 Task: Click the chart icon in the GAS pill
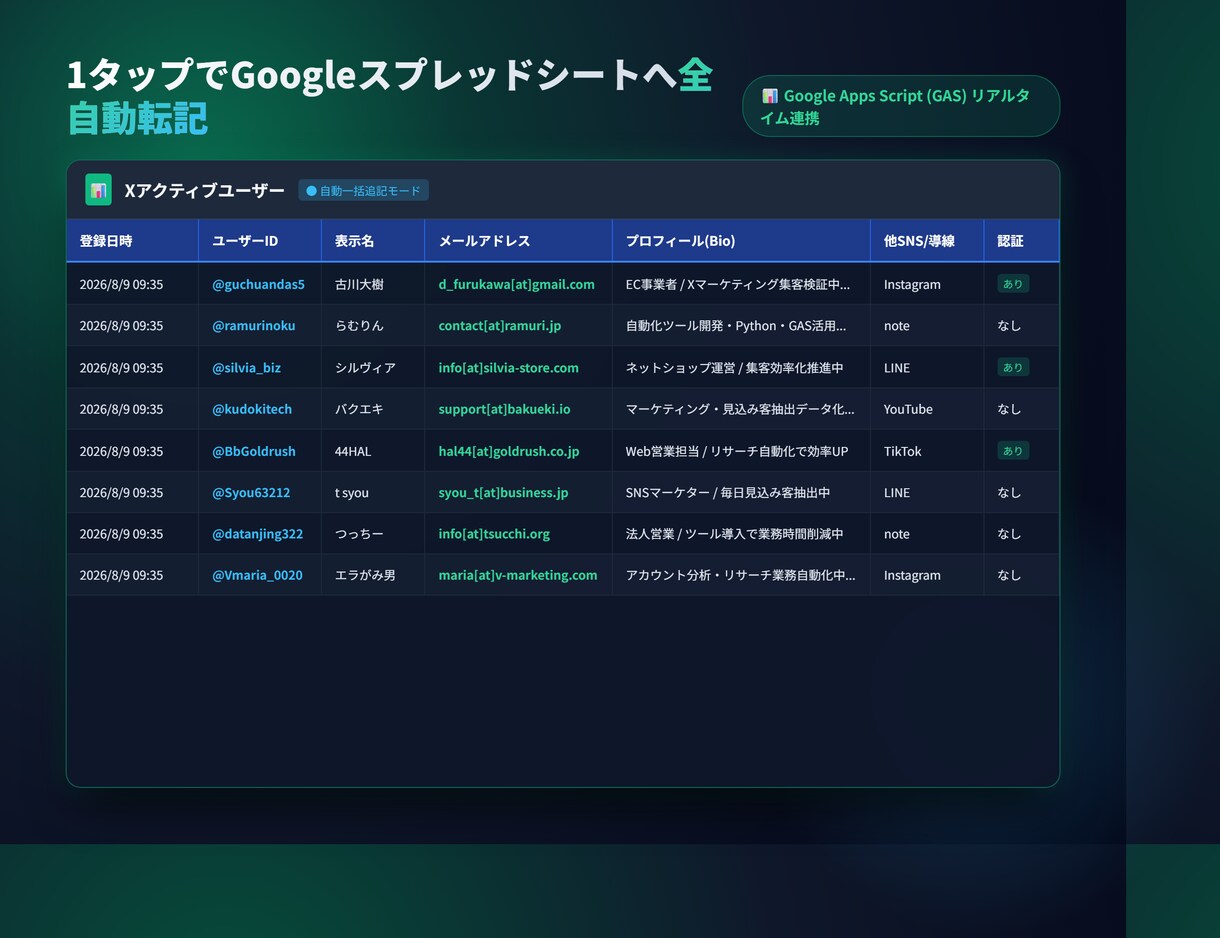(x=770, y=96)
